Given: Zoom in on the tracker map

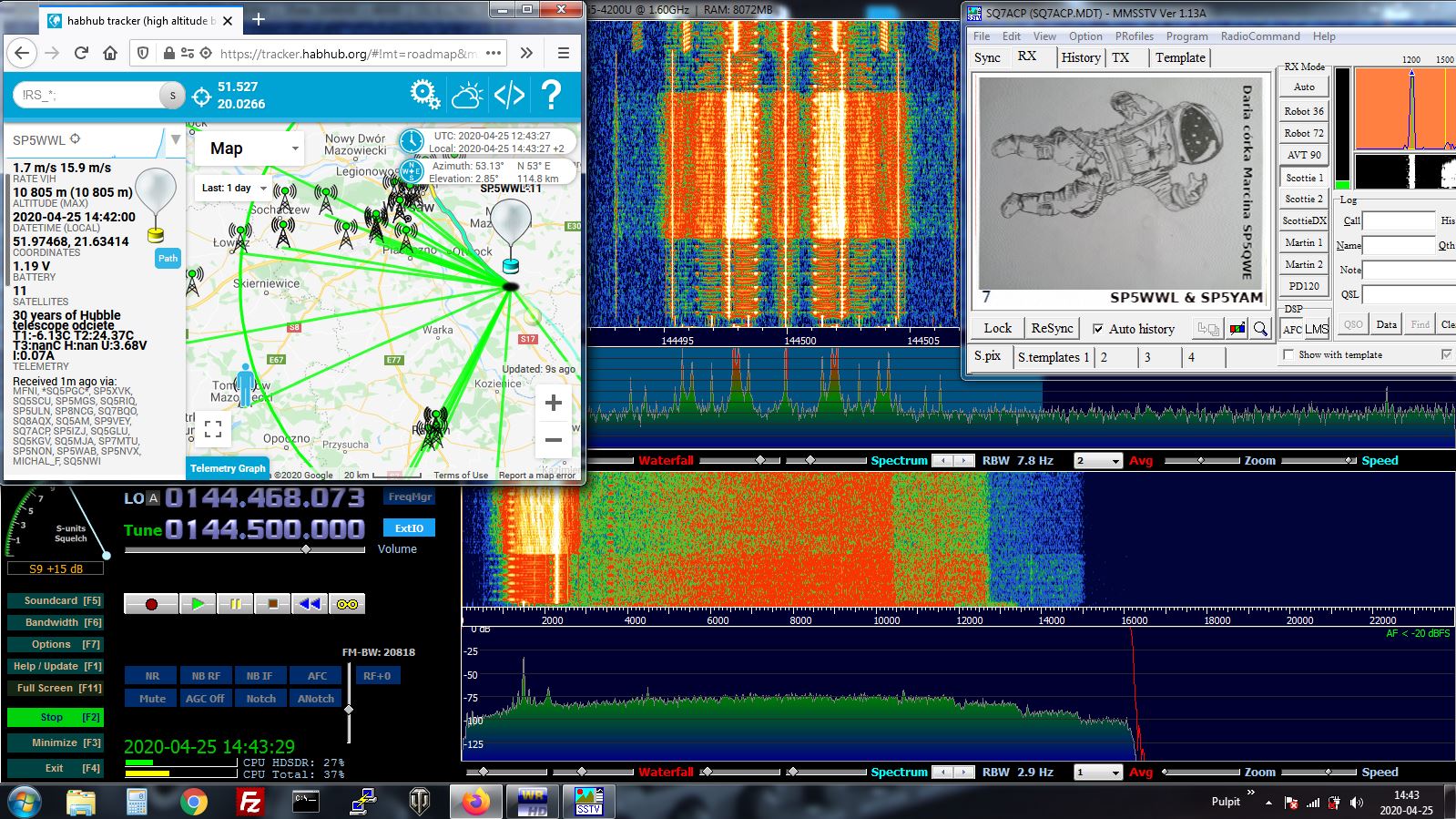Looking at the screenshot, I should (553, 403).
